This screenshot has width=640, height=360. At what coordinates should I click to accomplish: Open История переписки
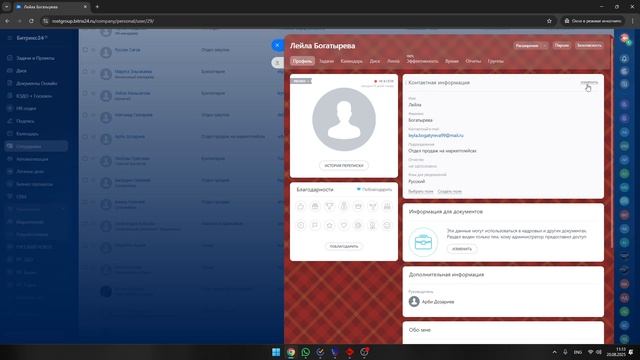pos(344,166)
